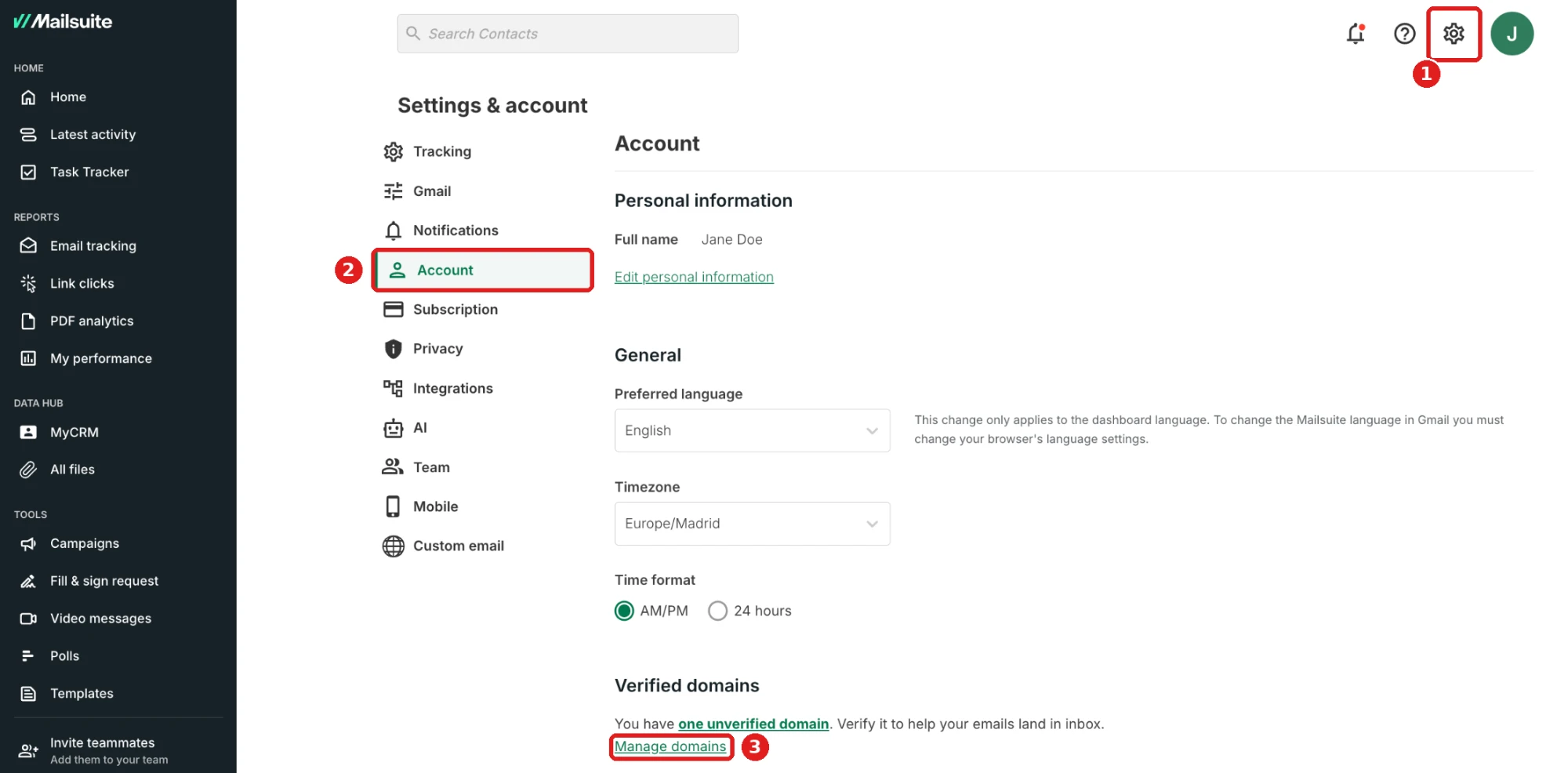1568x773 pixels.
Task: Click the Jane Doe full name text
Action: coord(731,240)
